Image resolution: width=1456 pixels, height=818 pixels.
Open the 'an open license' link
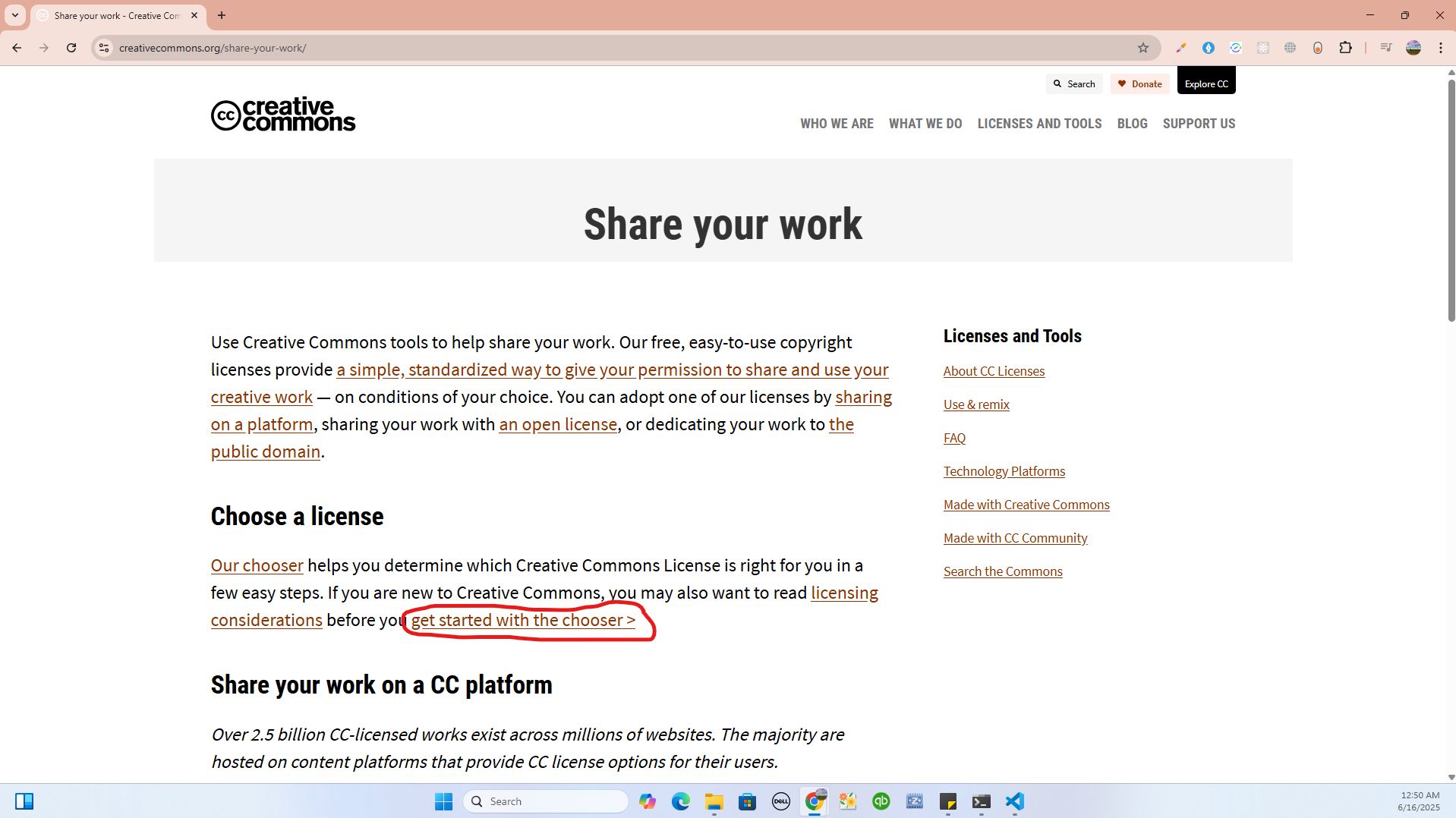[x=558, y=424]
